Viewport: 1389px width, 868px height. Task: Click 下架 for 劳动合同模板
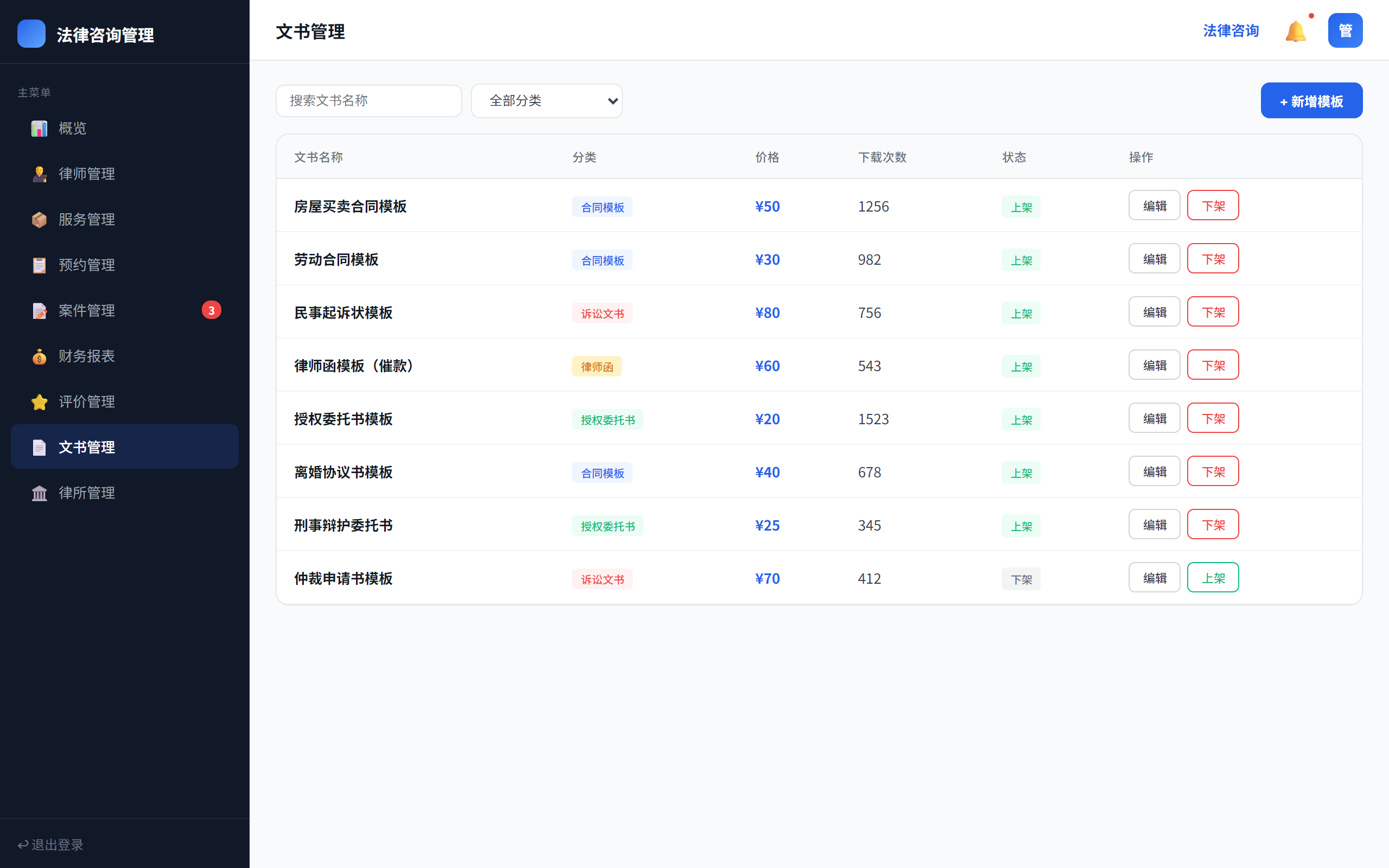(1212, 258)
